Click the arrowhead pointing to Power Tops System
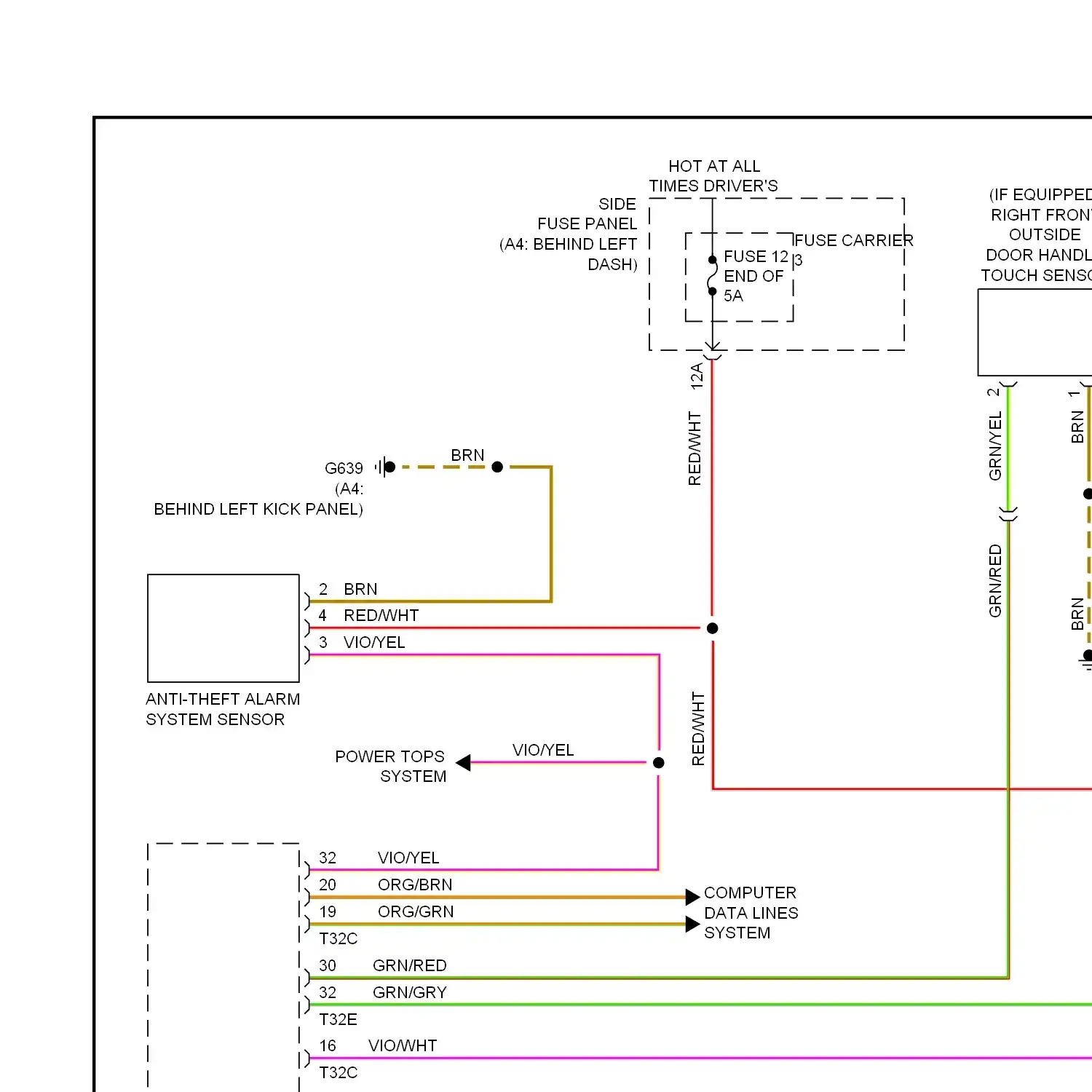 (x=463, y=763)
